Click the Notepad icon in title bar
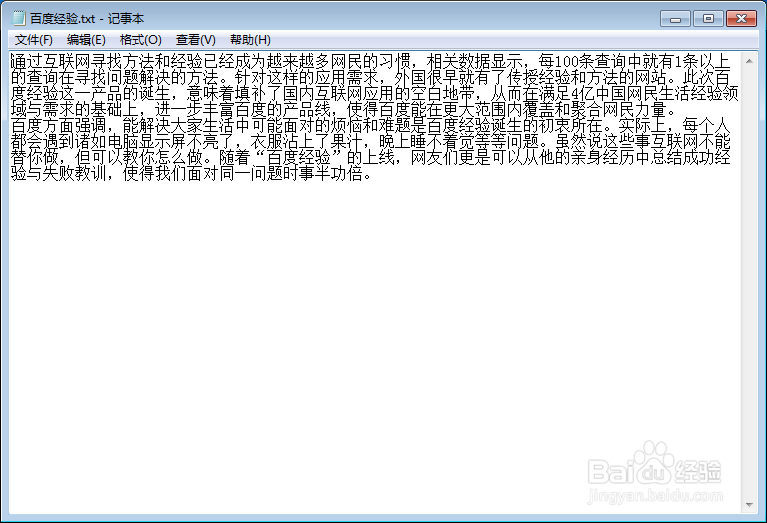The width and height of the screenshot is (767, 523). point(19,18)
